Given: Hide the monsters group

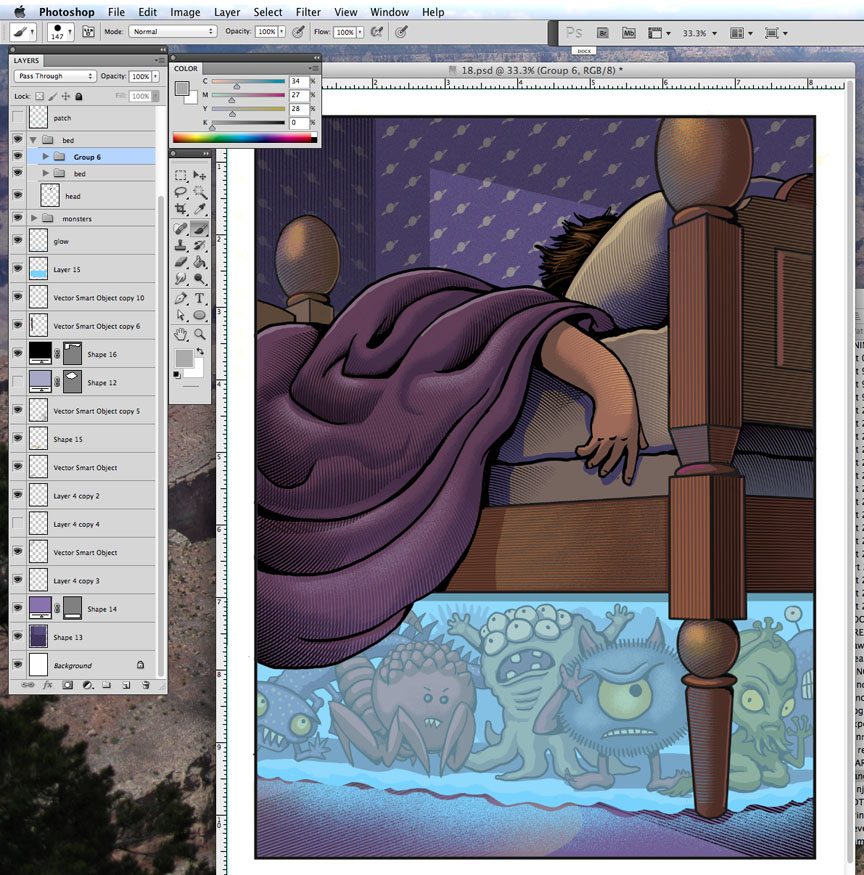Looking at the screenshot, I should tap(18, 218).
